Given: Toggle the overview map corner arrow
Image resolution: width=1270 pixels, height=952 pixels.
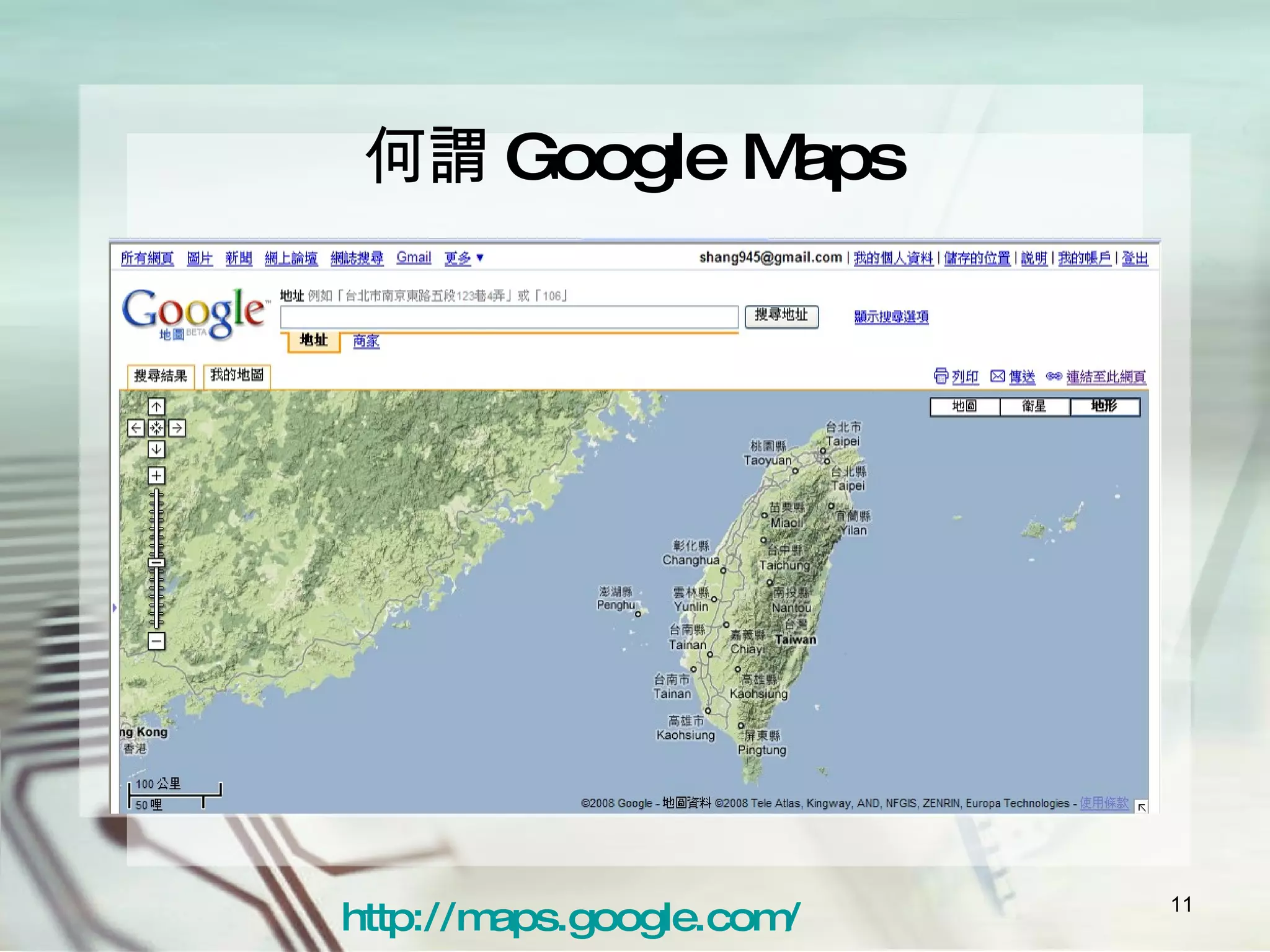Looking at the screenshot, I should (1141, 807).
